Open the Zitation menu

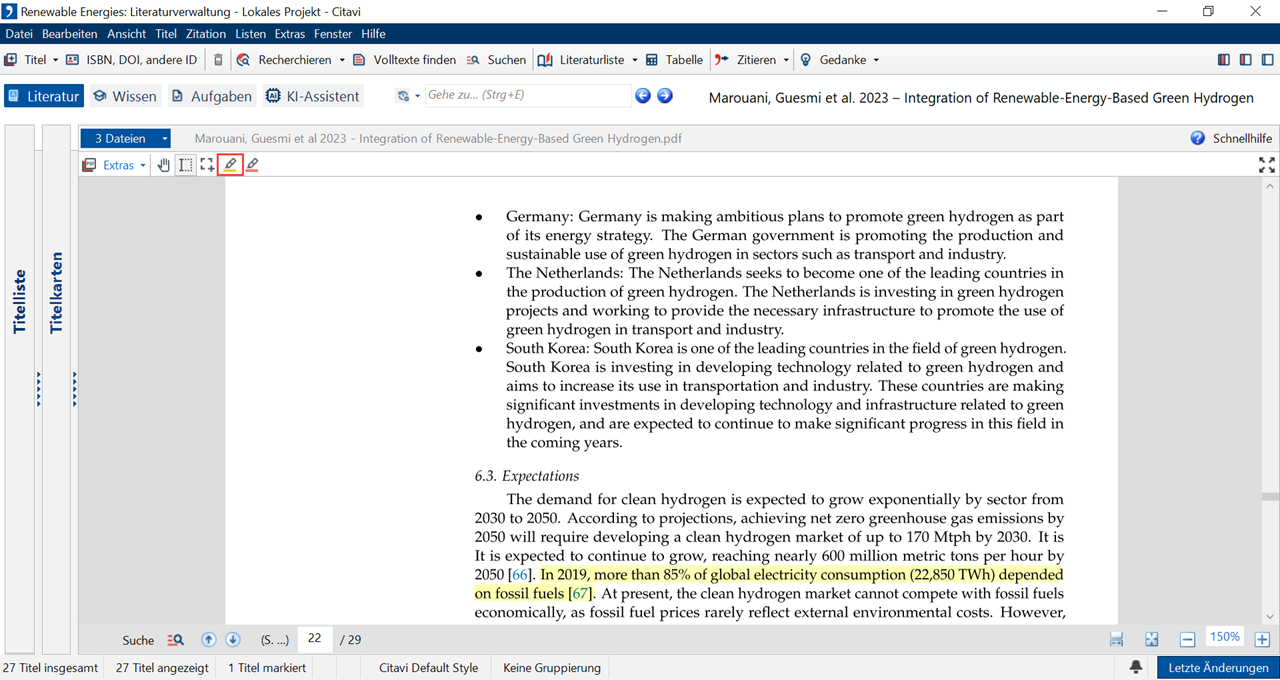point(205,34)
